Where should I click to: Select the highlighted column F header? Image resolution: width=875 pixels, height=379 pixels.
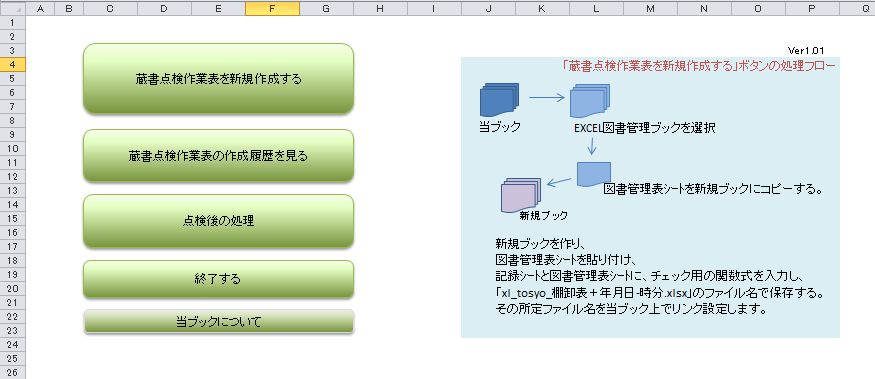coord(272,8)
